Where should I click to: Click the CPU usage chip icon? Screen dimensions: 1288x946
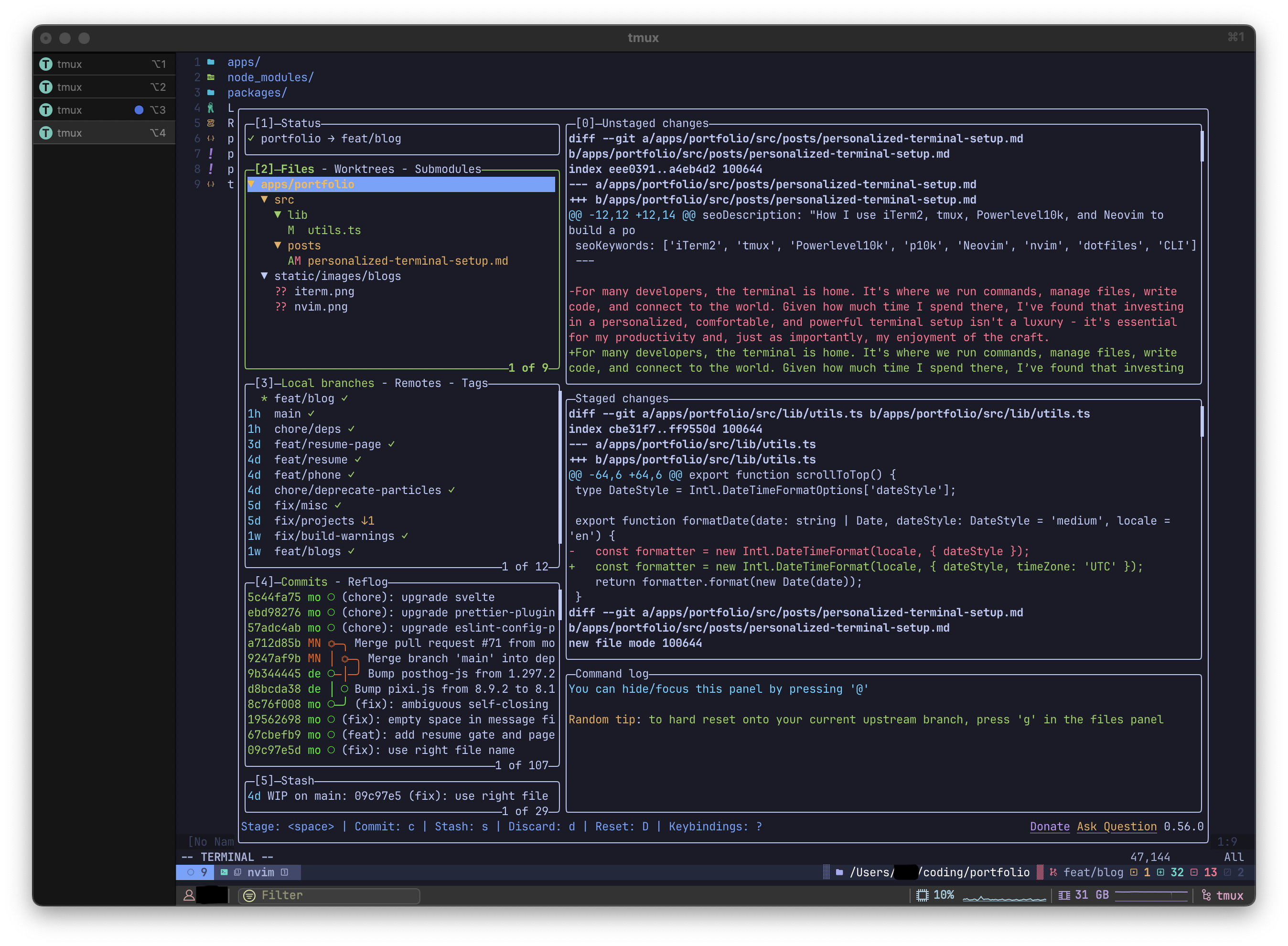click(x=922, y=896)
